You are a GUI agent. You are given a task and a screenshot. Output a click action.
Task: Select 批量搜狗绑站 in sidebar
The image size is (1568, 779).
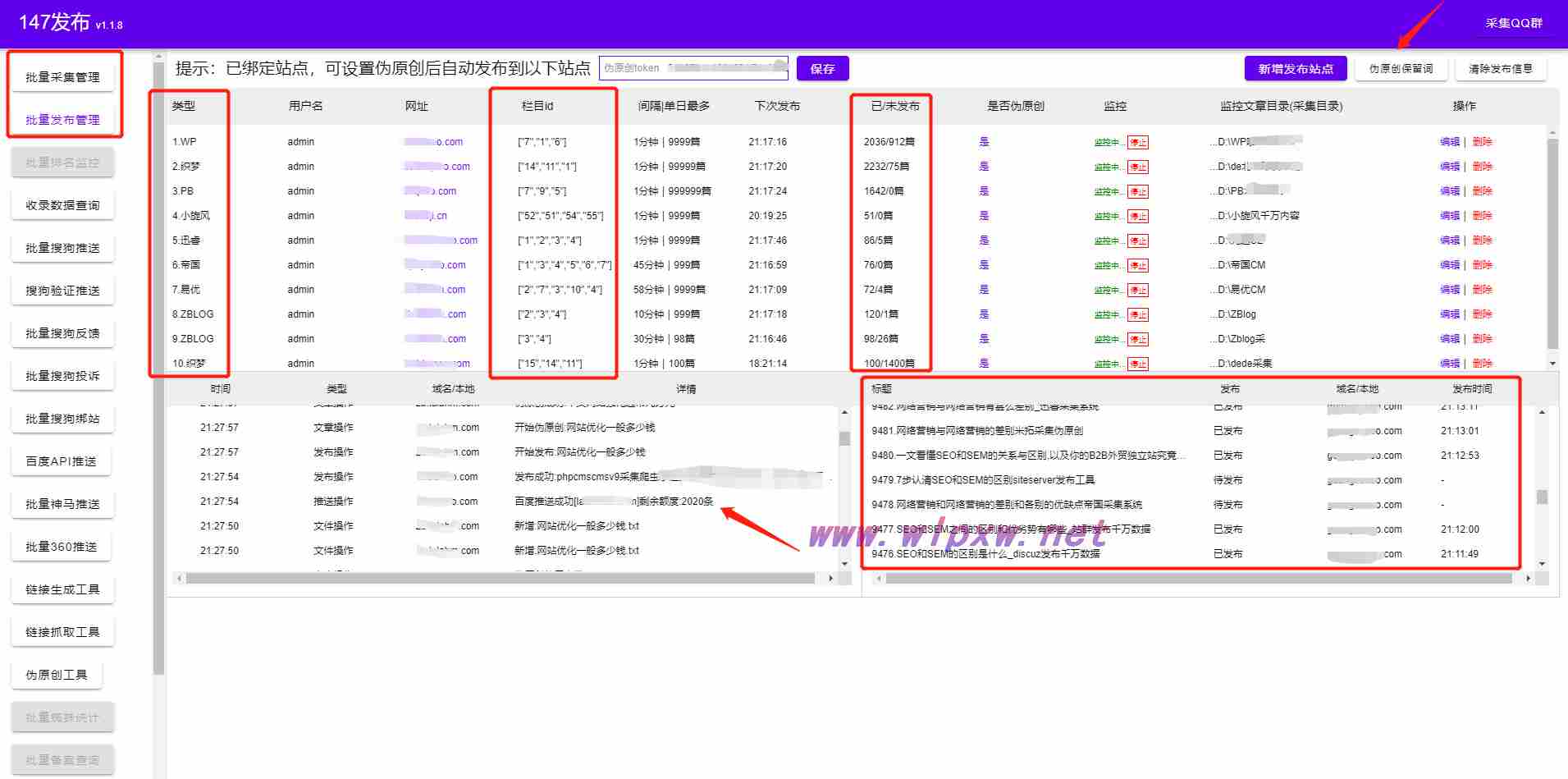(62, 419)
